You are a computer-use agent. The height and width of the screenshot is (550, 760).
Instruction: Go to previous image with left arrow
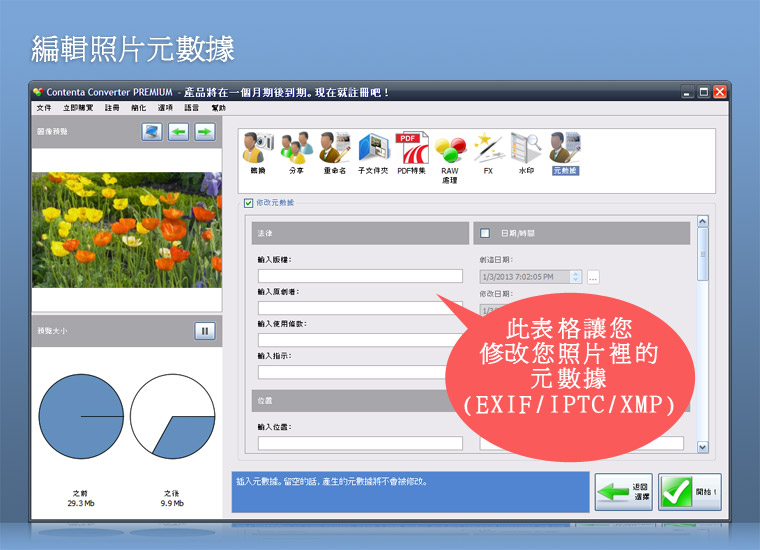pos(178,132)
